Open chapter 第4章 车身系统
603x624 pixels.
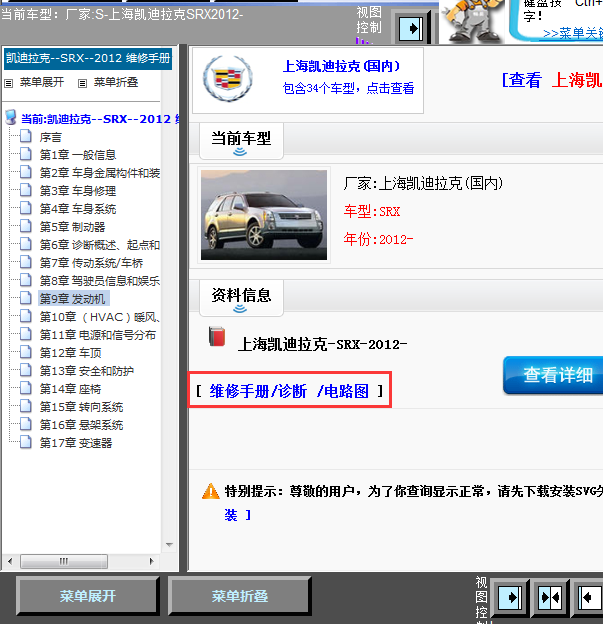pos(78,209)
